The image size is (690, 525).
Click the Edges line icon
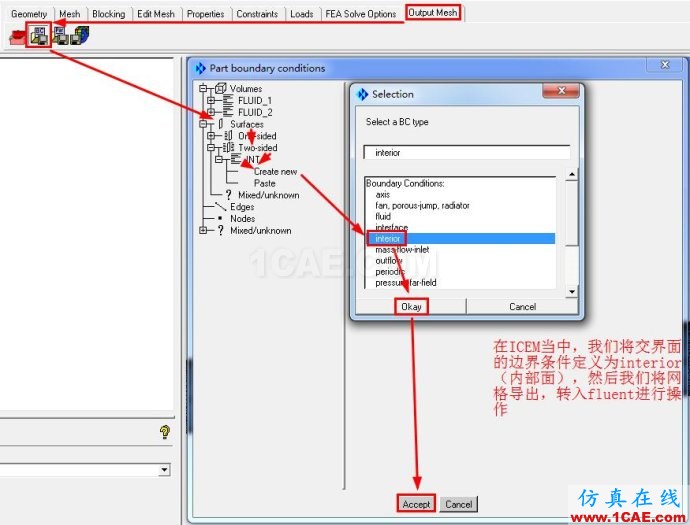point(220,206)
